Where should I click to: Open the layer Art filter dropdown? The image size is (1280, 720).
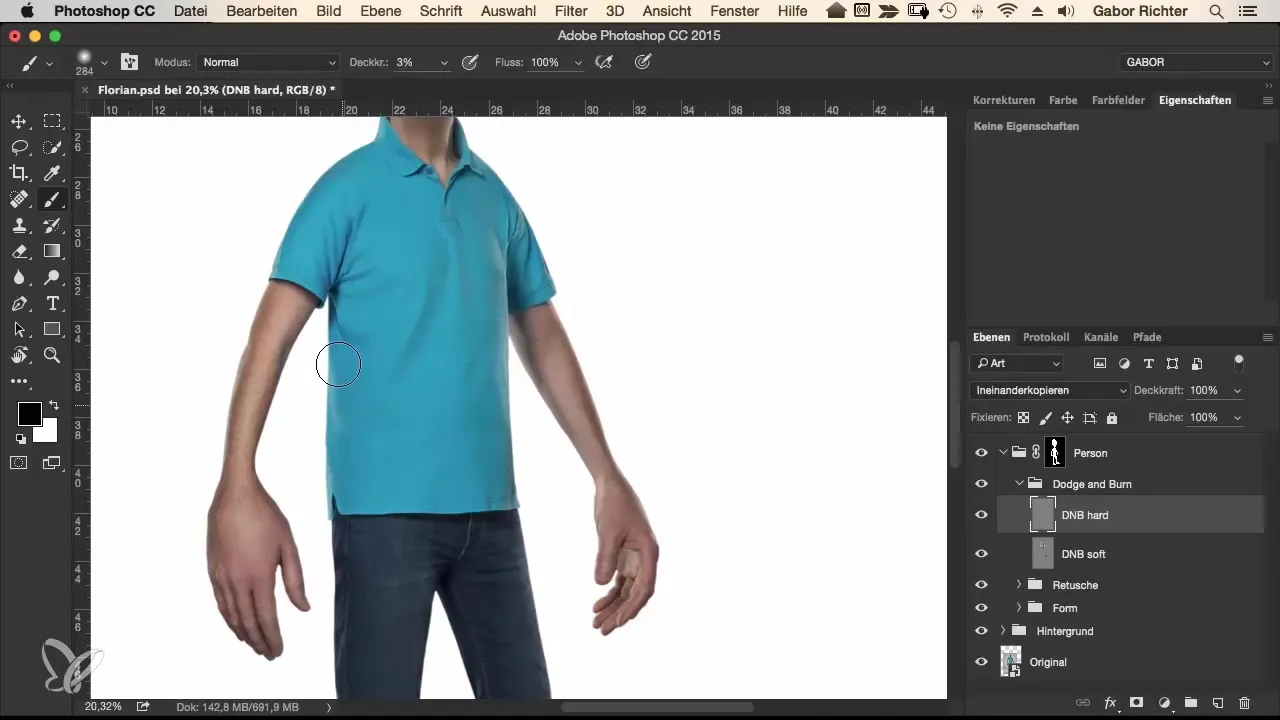tap(1016, 363)
